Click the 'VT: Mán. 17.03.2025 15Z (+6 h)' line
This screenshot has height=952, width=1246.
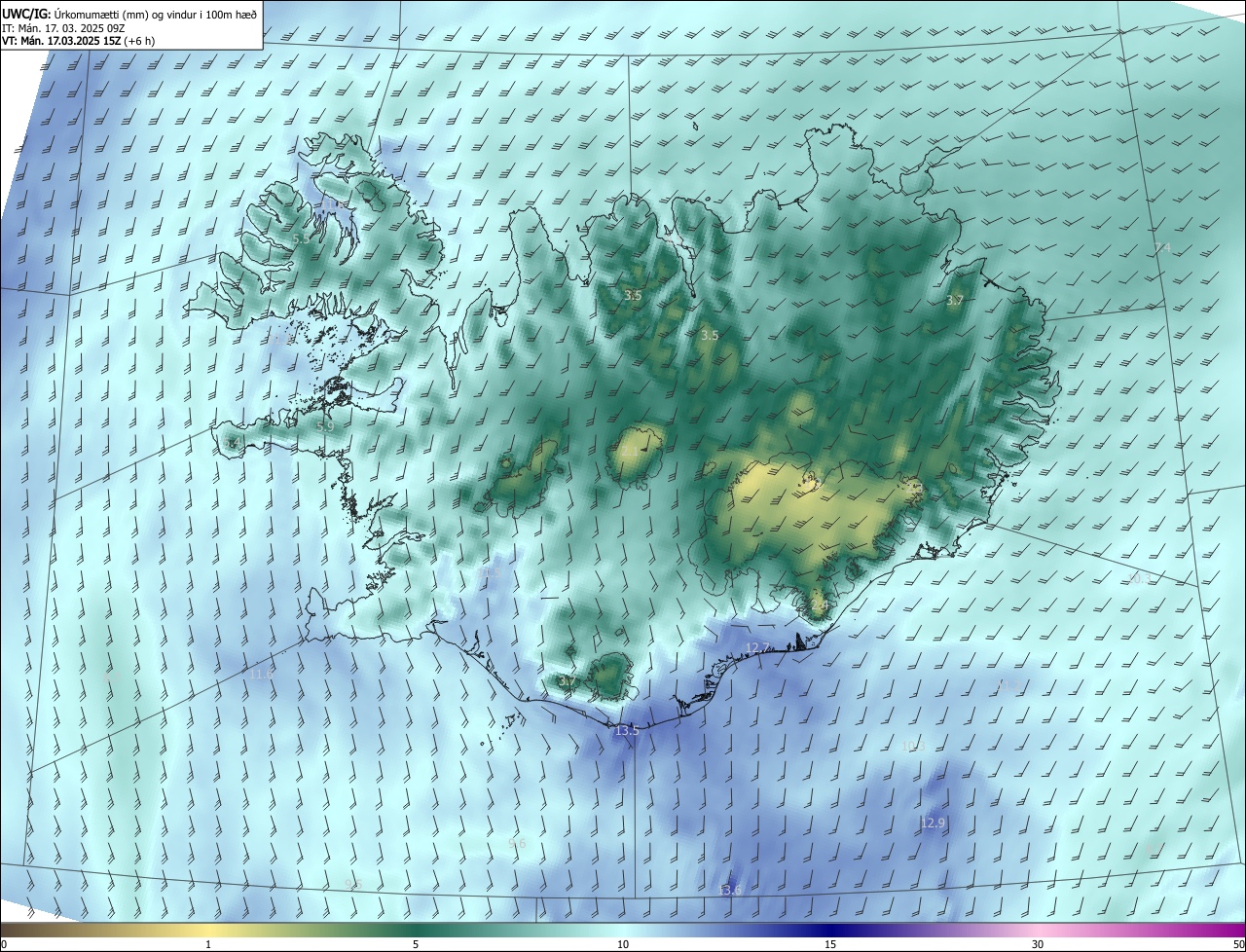78,41
